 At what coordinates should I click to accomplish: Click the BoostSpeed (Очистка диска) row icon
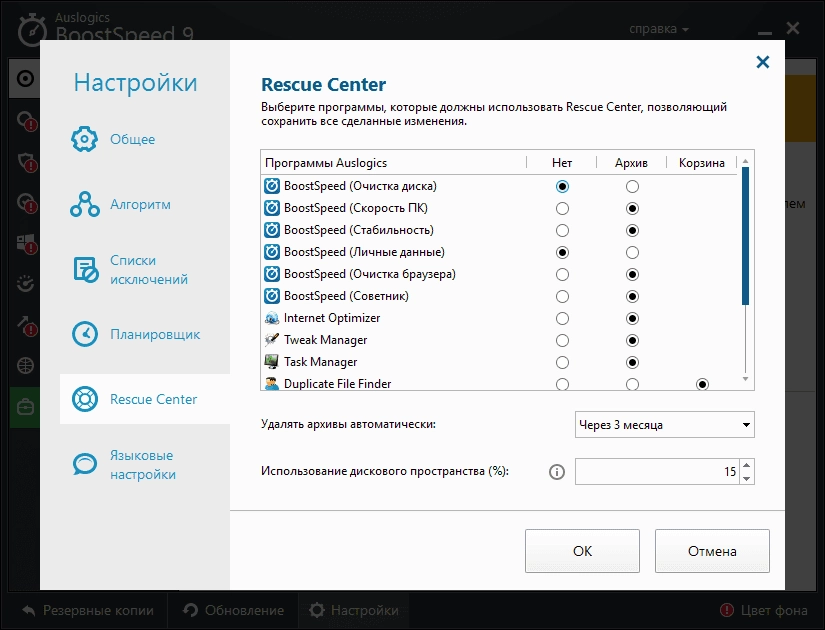tap(271, 186)
